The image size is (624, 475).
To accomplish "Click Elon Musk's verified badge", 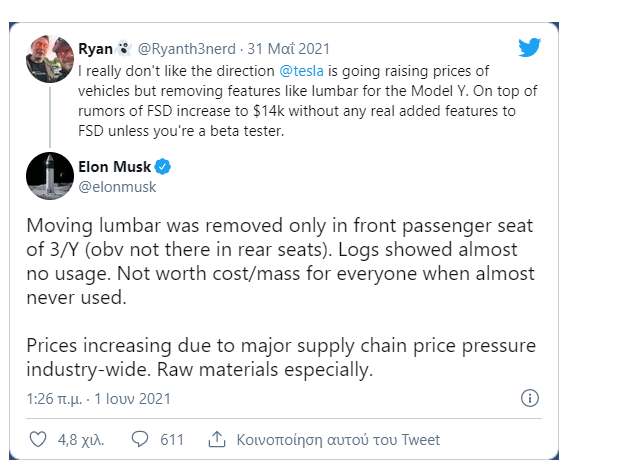I will [162, 166].
